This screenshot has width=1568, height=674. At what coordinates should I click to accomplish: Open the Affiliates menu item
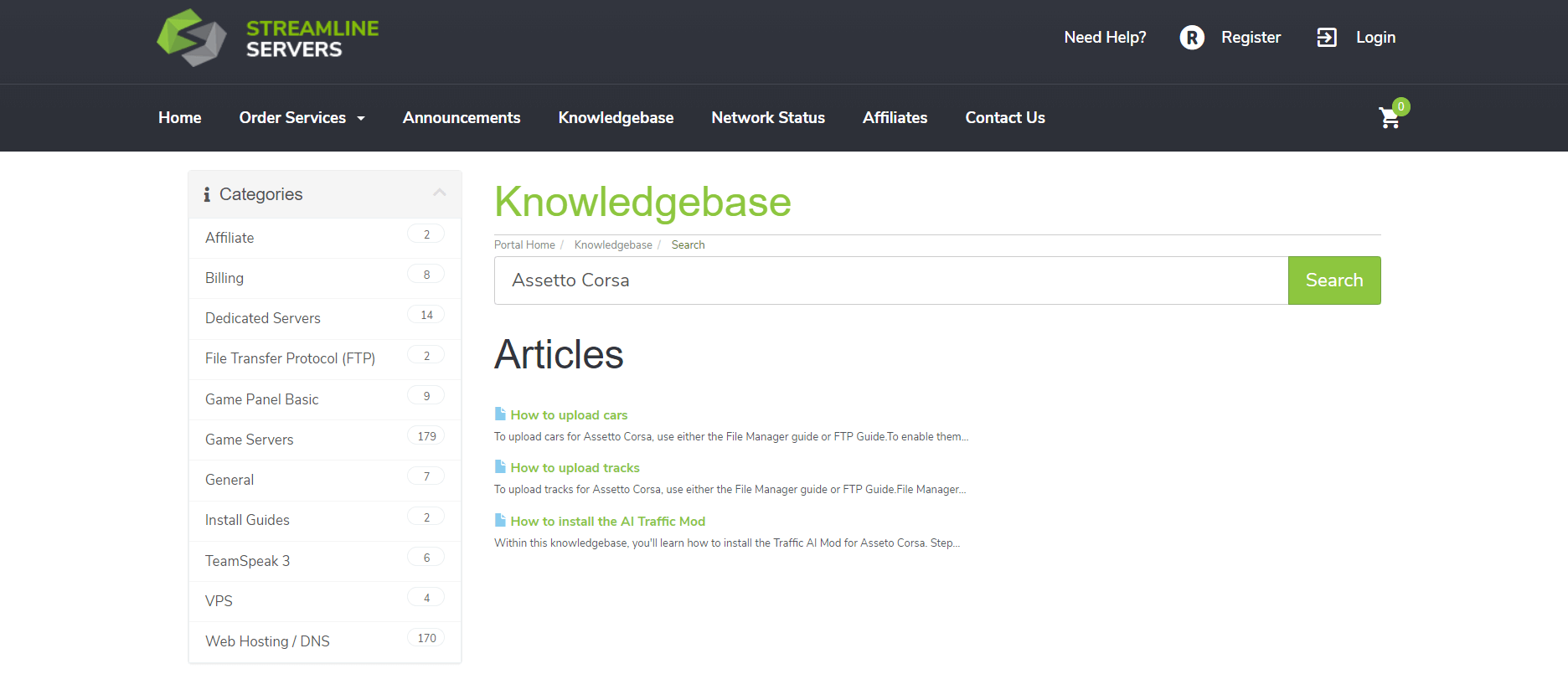coord(895,118)
